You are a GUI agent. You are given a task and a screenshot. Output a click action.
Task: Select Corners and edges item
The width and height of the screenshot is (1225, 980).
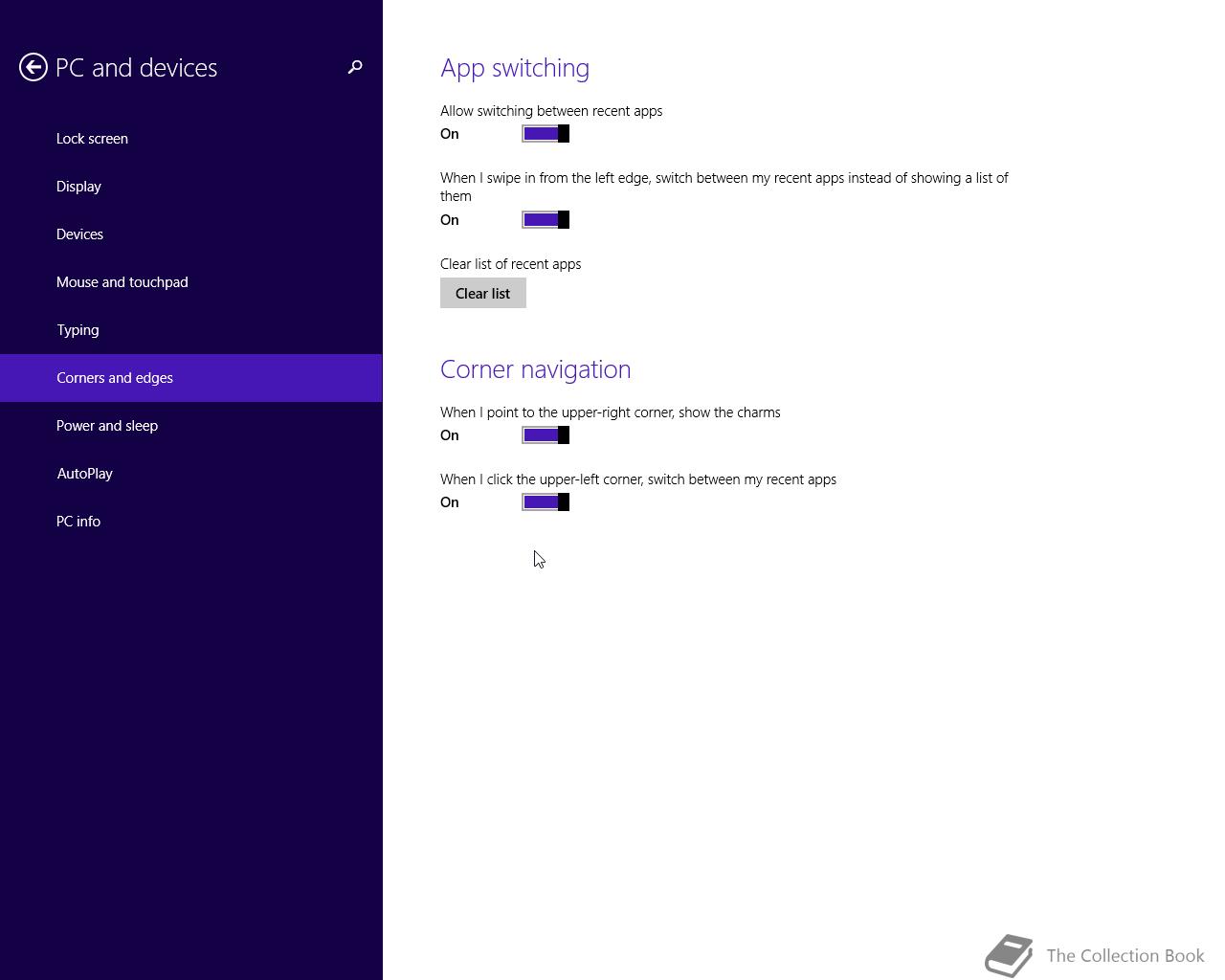191,378
